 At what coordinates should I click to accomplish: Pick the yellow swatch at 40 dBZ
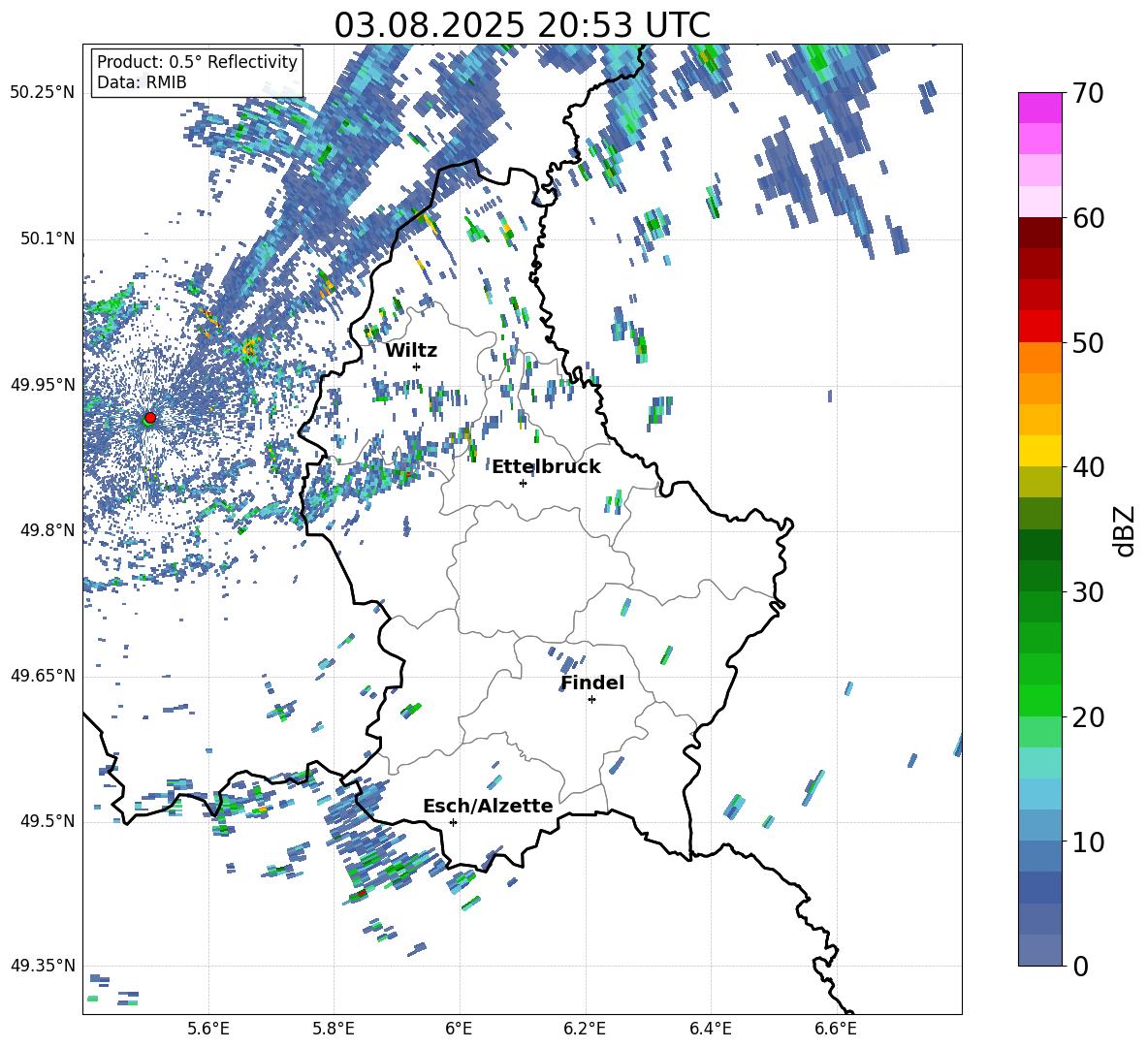(1039, 451)
